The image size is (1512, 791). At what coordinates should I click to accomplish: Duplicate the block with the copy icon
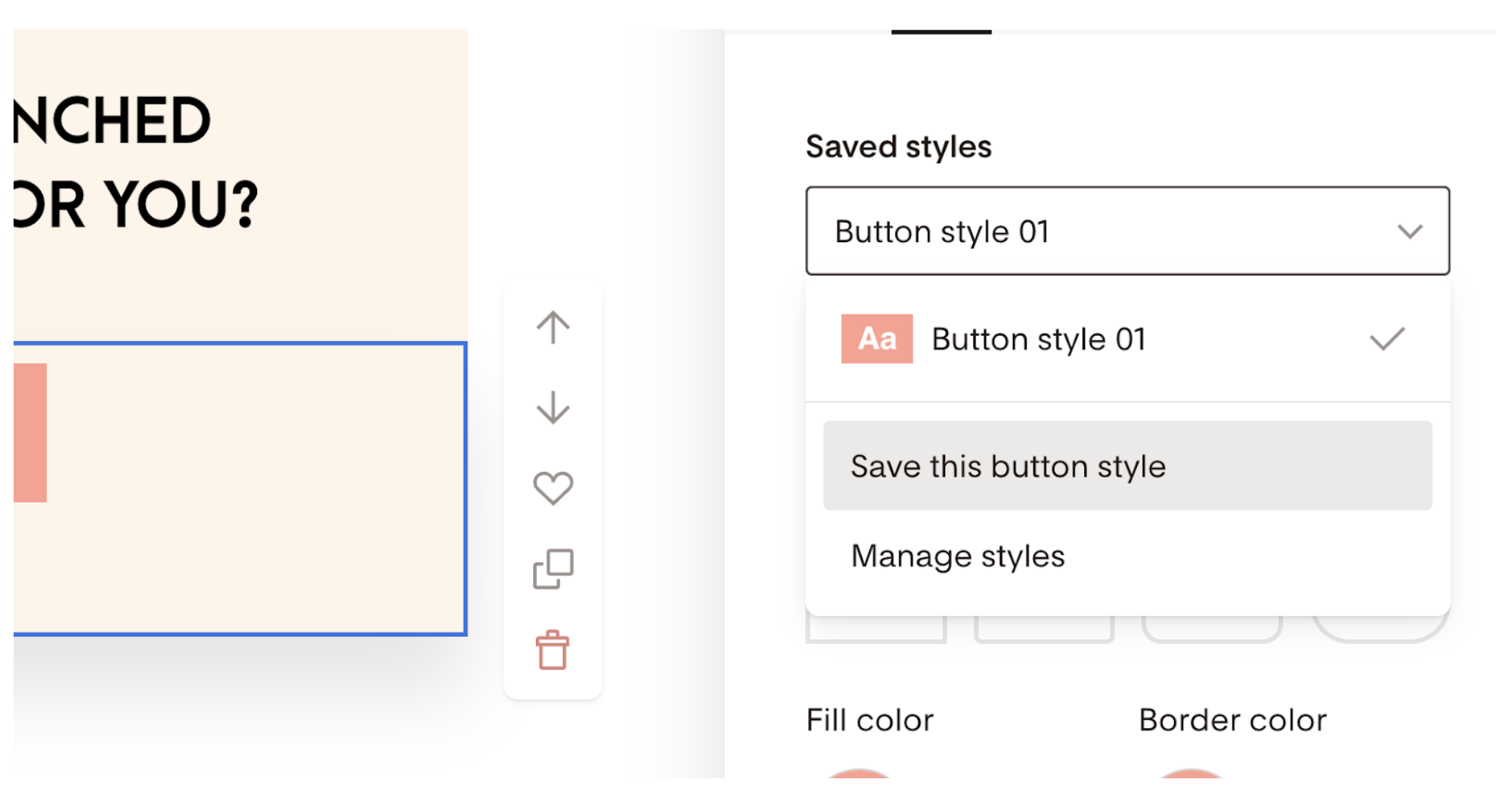coord(553,569)
